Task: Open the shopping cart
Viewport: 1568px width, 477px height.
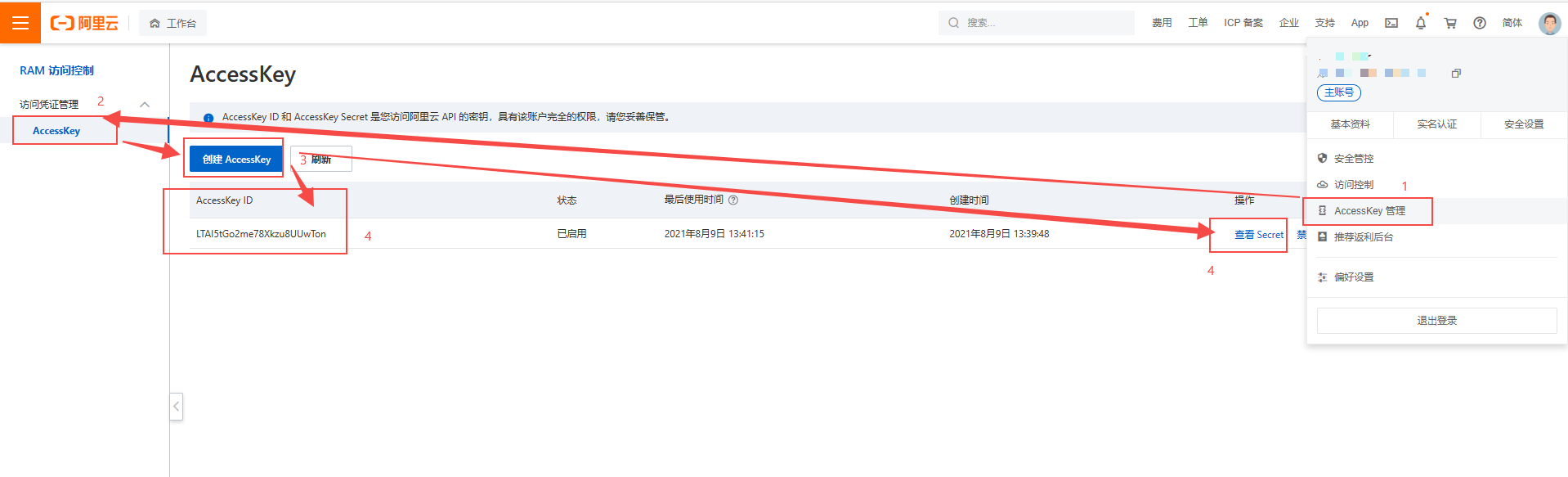Action: (1450, 23)
